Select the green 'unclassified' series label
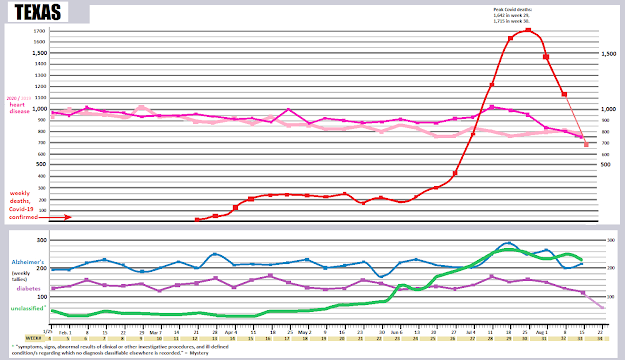This screenshot has width=625, height=360. (x=28, y=308)
